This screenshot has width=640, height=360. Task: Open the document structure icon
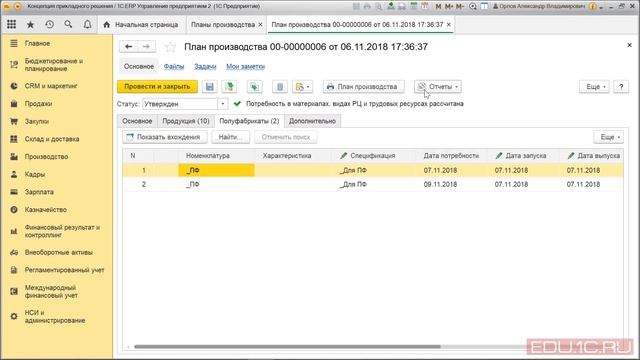tap(254, 87)
